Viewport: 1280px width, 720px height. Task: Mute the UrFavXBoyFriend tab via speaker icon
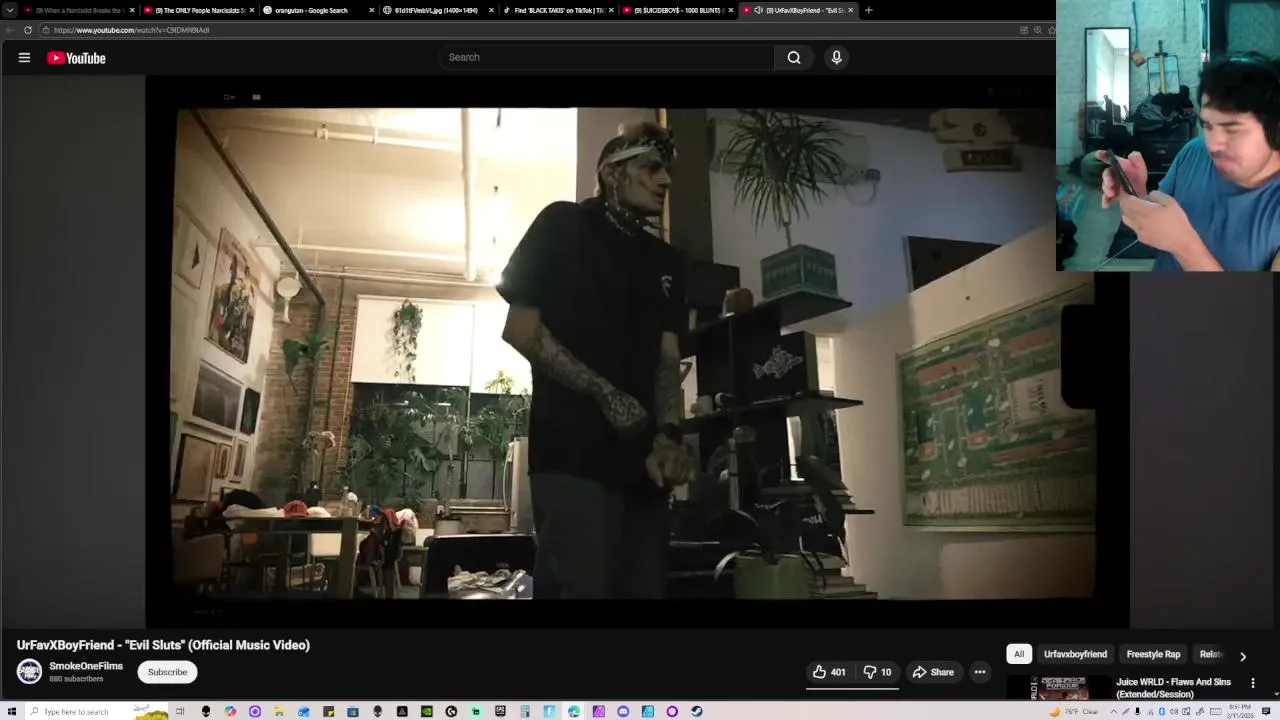[x=758, y=10]
